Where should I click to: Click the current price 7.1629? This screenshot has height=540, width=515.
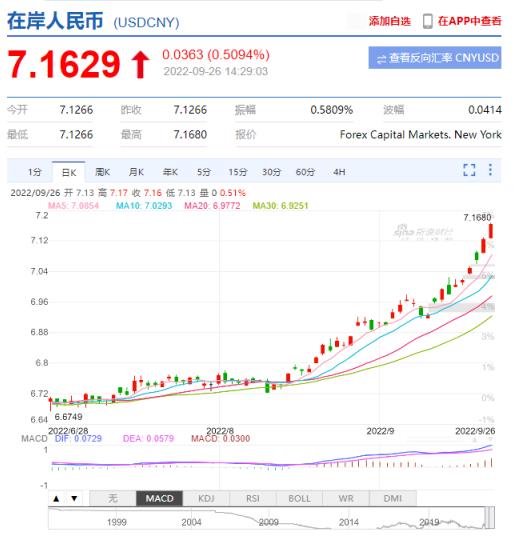coord(64,64)
